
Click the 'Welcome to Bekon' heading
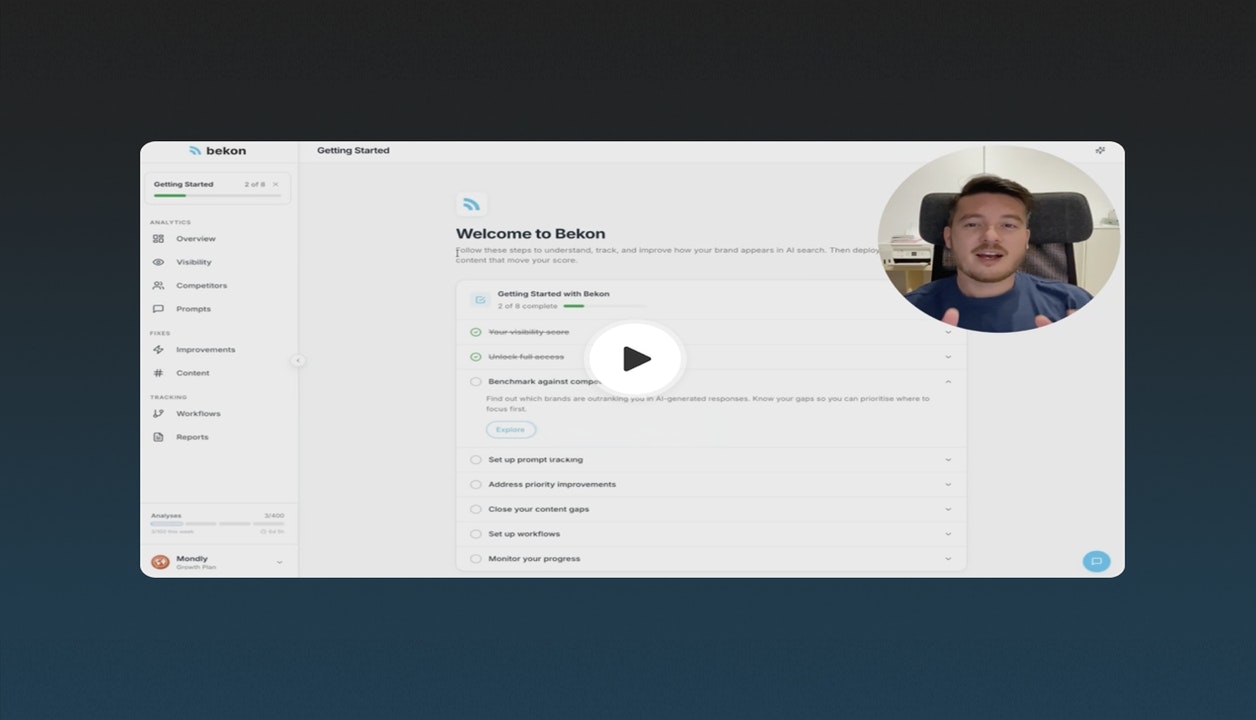tap(530, 234)
